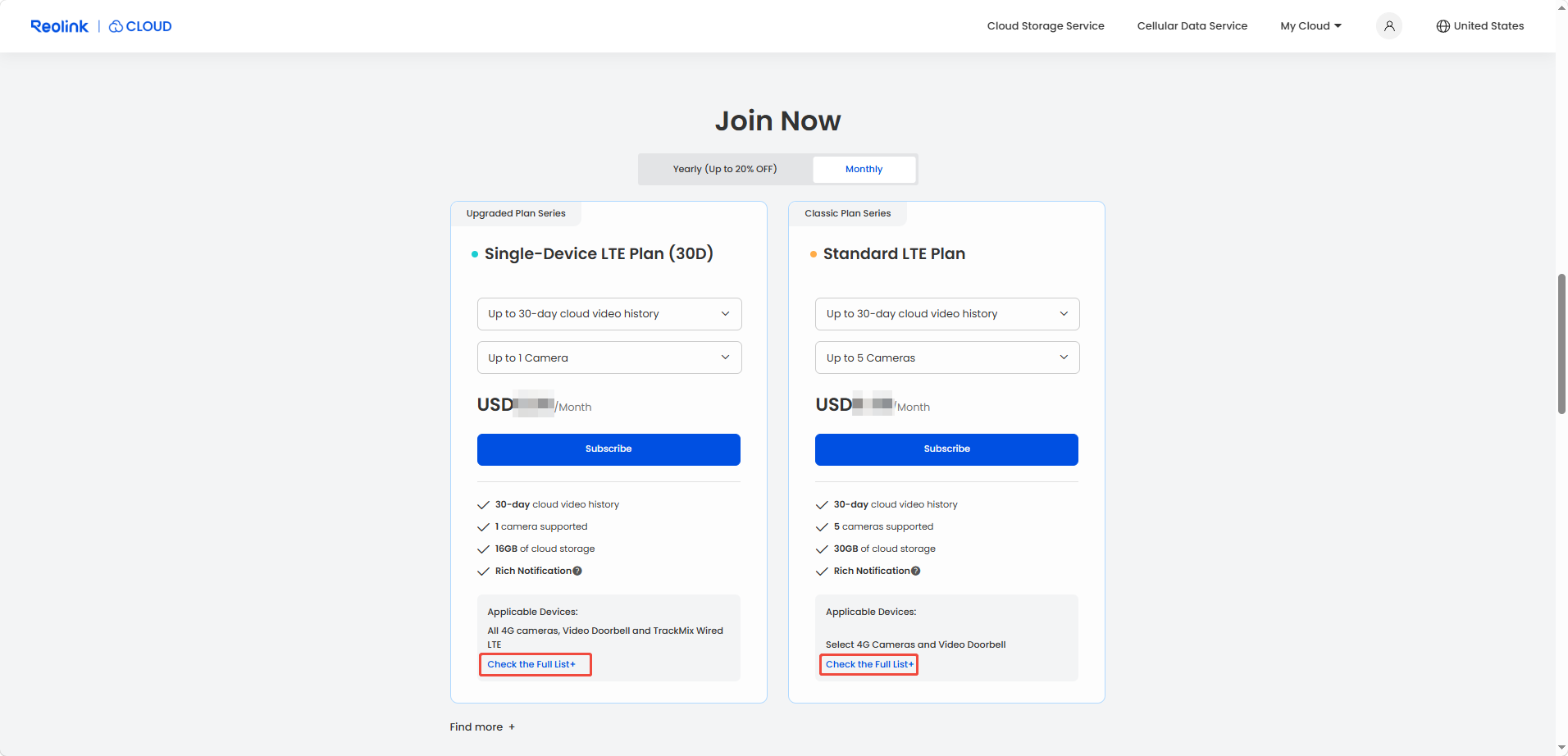Click Rich Notification help icon in Single-Device plan
This screenshot has width=1568, height=756.
(x=577, y=572)
